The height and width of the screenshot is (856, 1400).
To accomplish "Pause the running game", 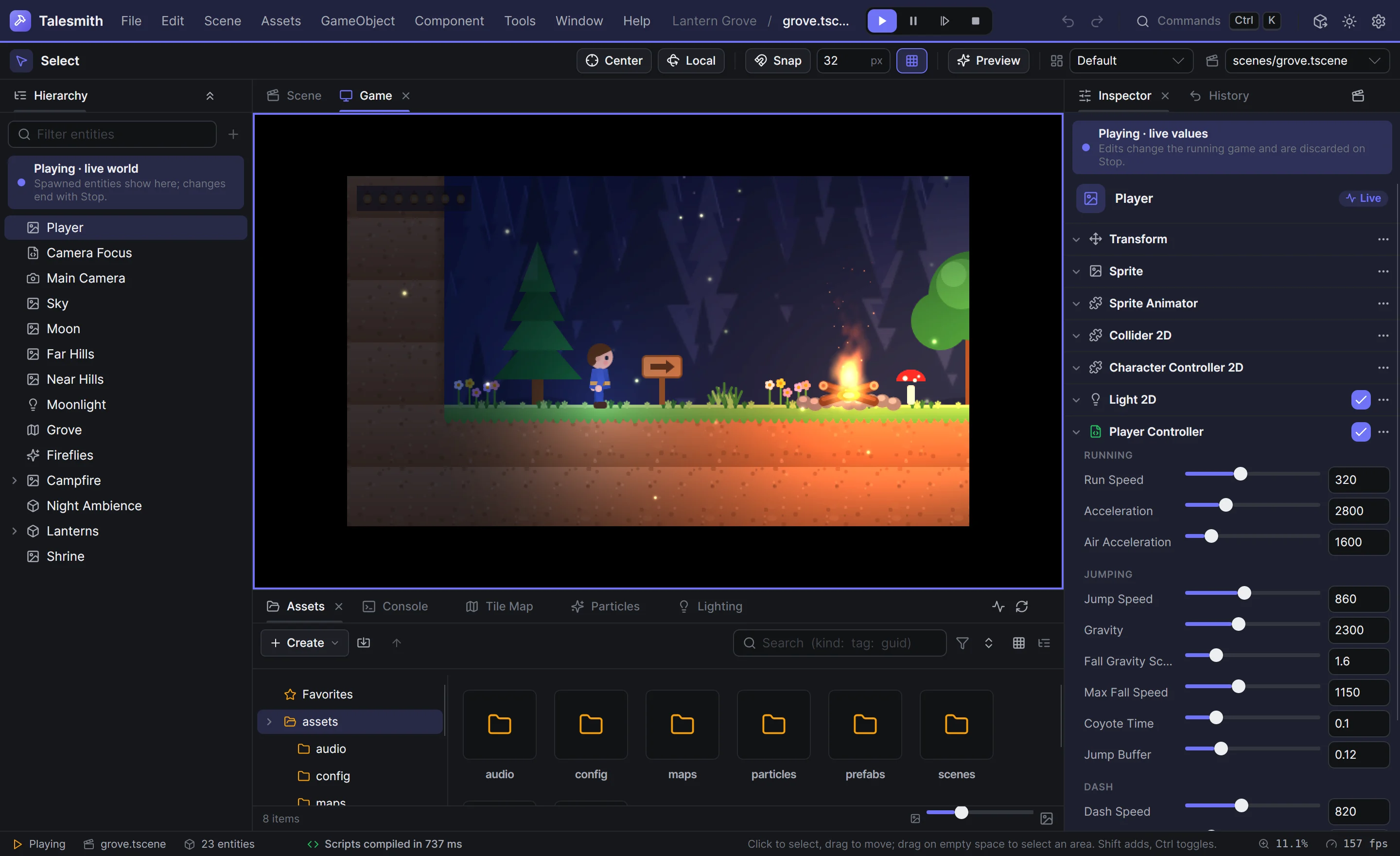I will pyautogui.click(x=913, y=21).
